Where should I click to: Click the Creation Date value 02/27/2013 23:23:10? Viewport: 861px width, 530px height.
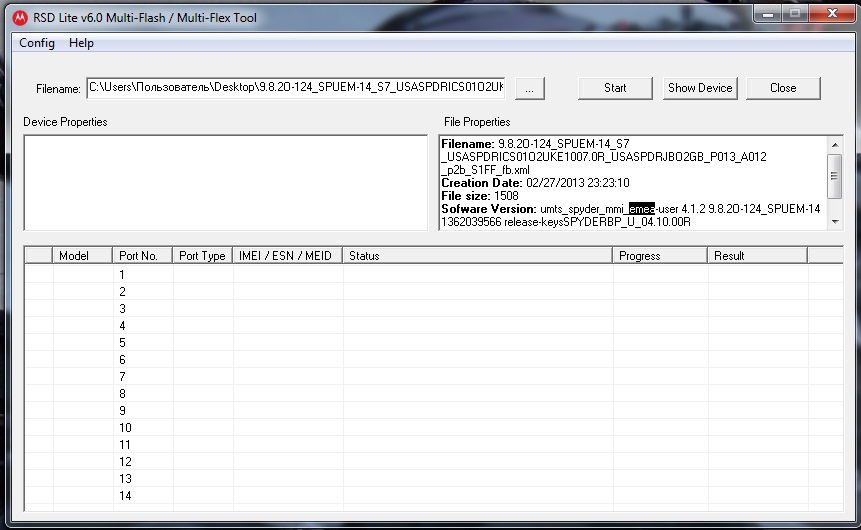pos(578,183)
